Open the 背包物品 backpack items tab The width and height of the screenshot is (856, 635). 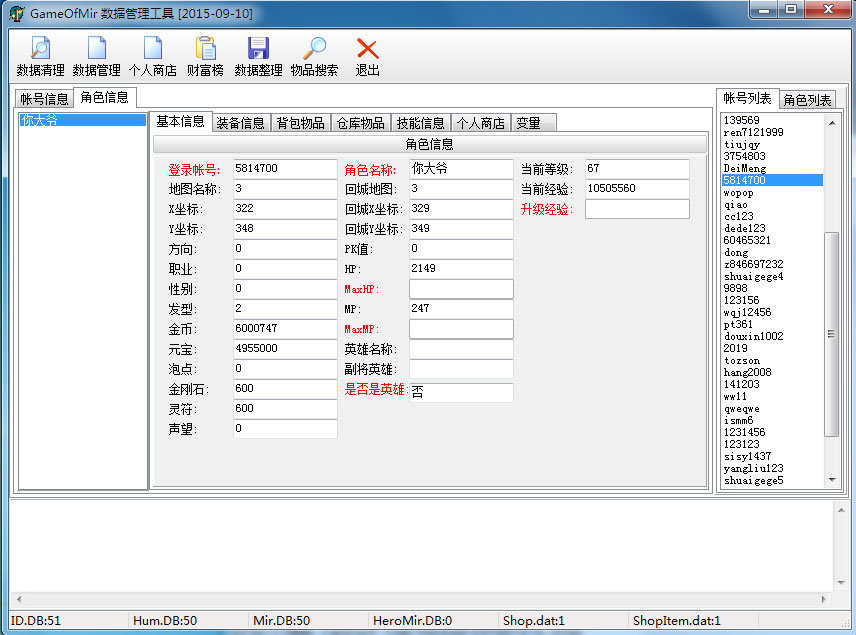300,123
